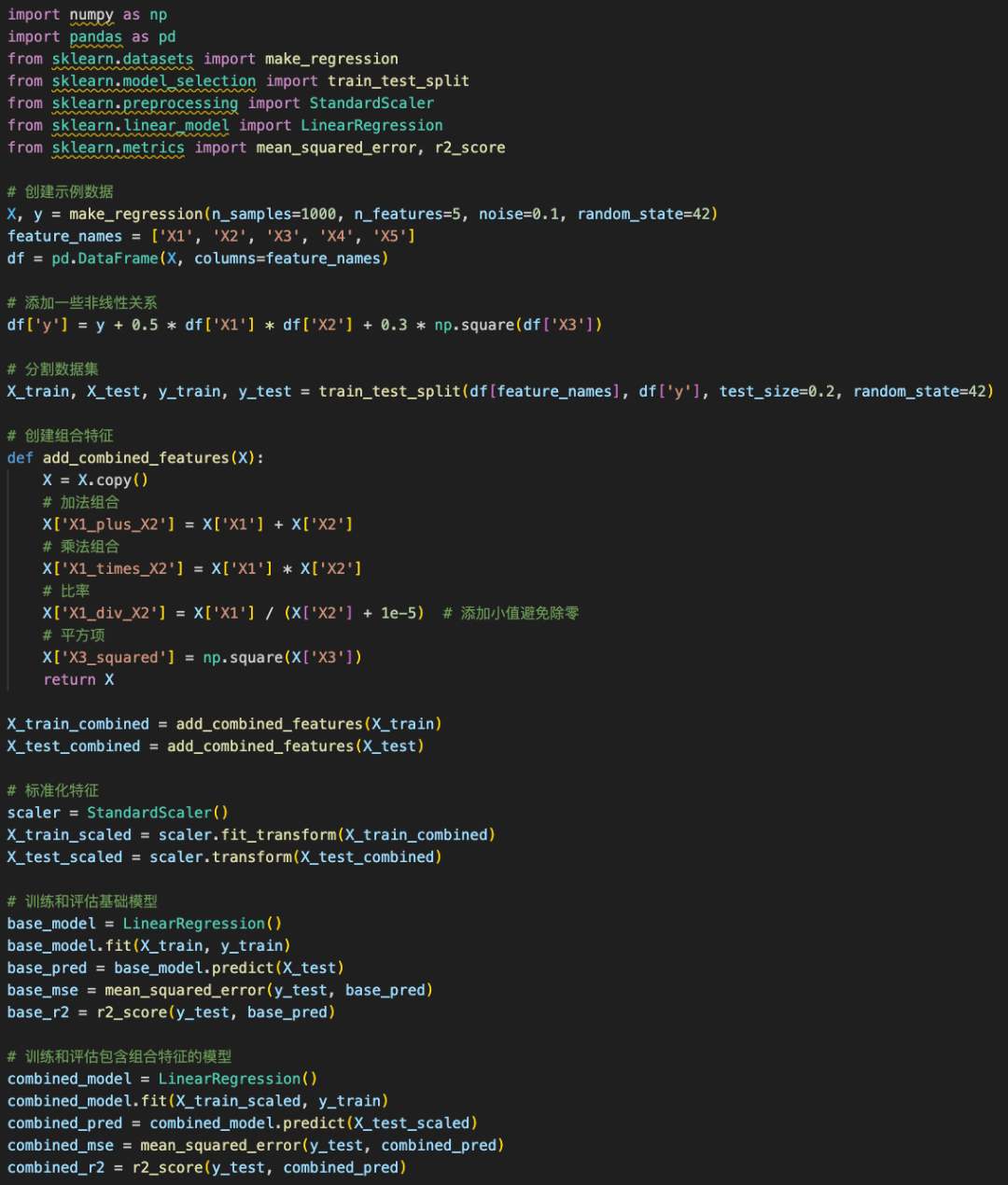This screenshot has height=1185, width=1008.
Task: Click the comment '# 加法组合'
Action: (x=81, y=503)
